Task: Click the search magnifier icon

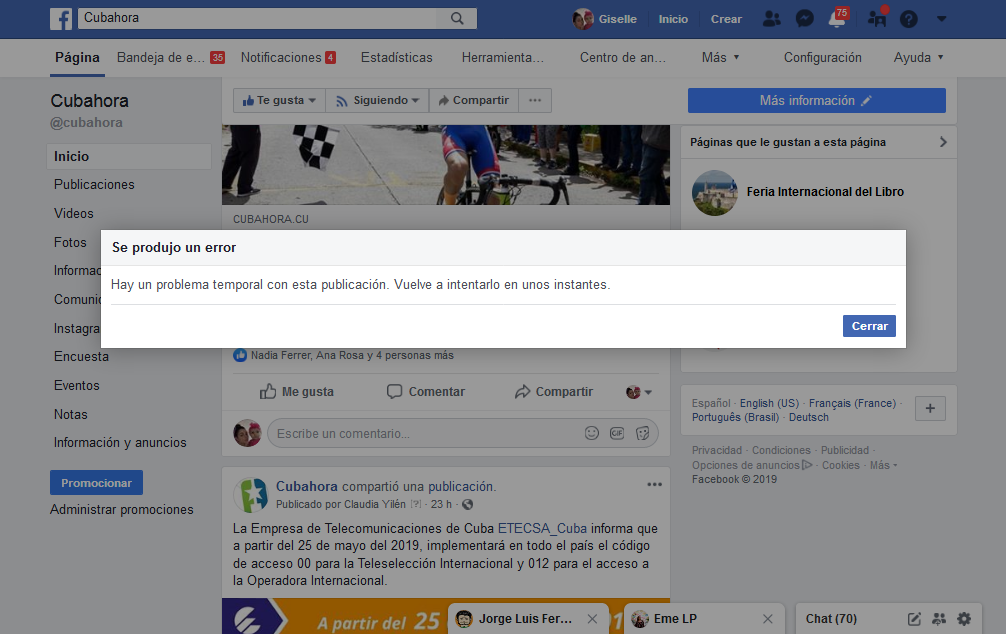Action: (x=457, y=19)
